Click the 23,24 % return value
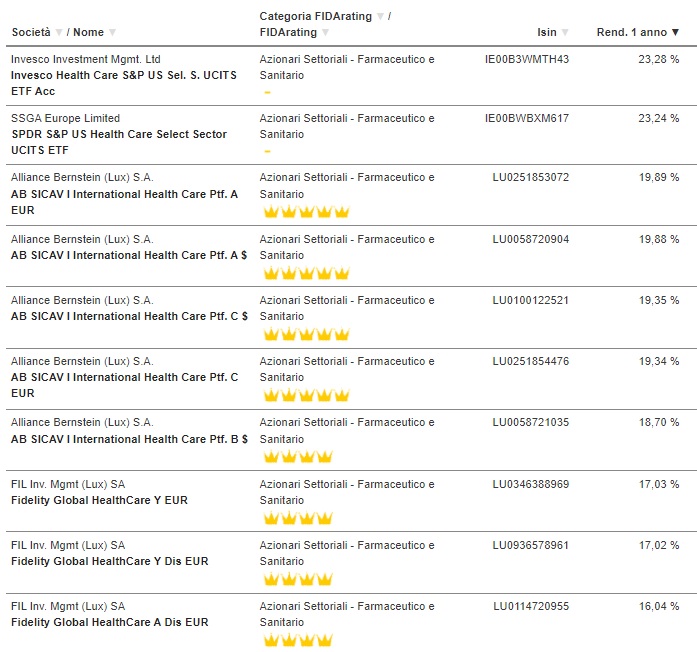The height and width of the screenshot is (652, 697). tap(659, 118)
